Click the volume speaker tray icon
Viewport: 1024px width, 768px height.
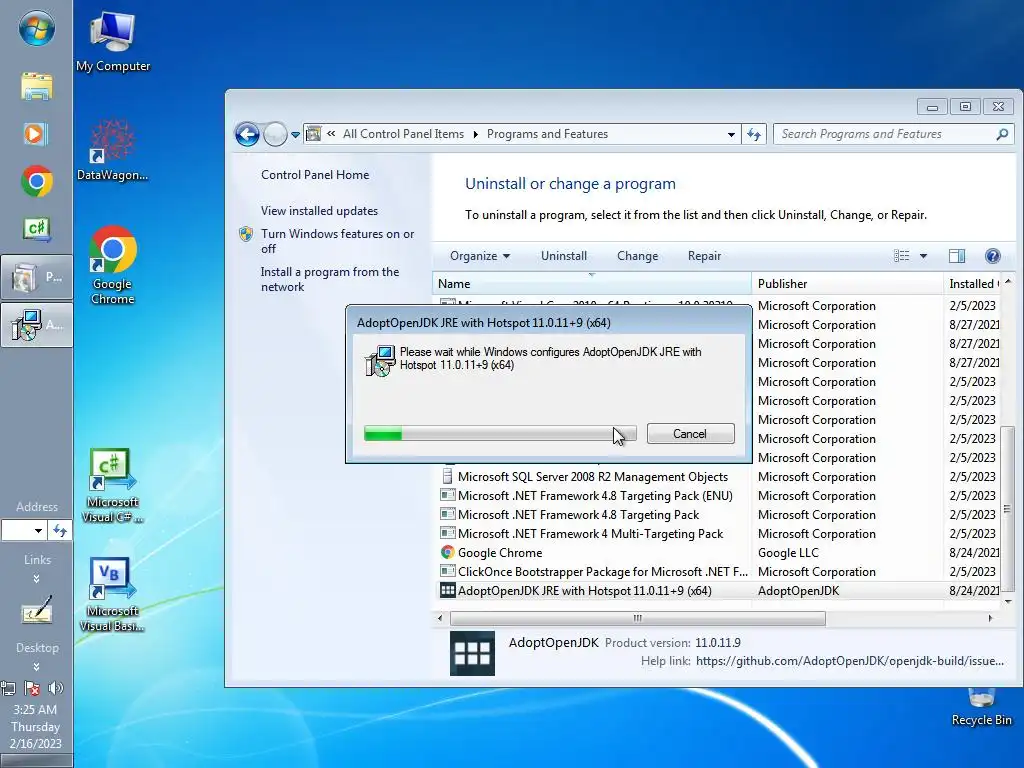coord(56,688)
